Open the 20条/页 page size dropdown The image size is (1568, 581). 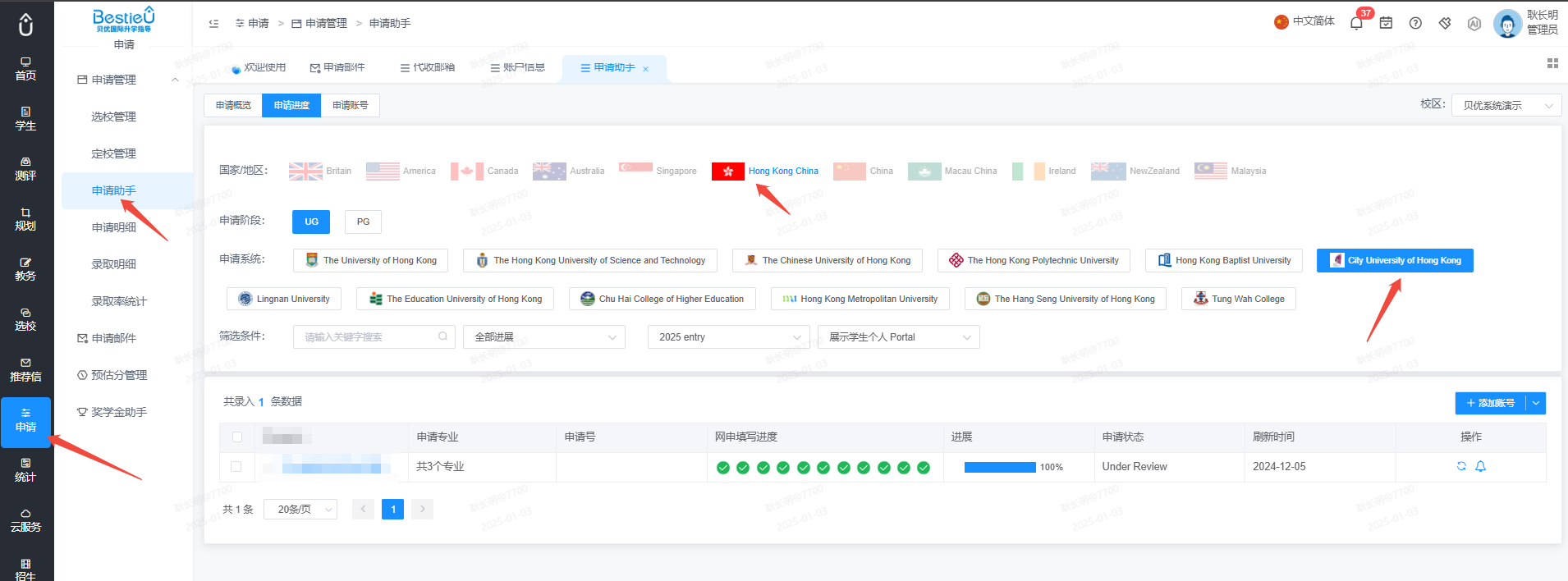[300, 510]
